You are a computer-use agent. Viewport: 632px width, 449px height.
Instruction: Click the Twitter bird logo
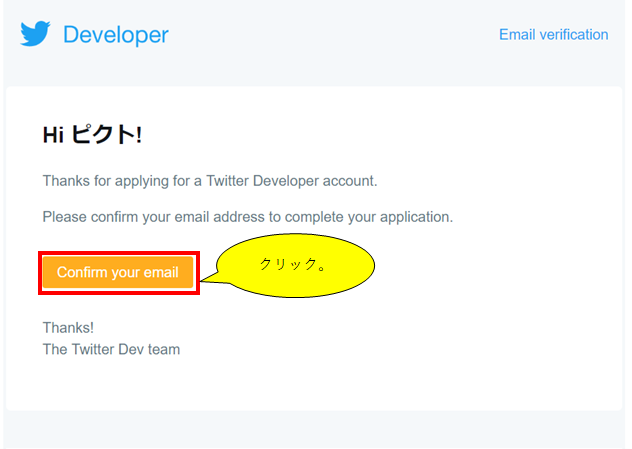coord(35,33)
